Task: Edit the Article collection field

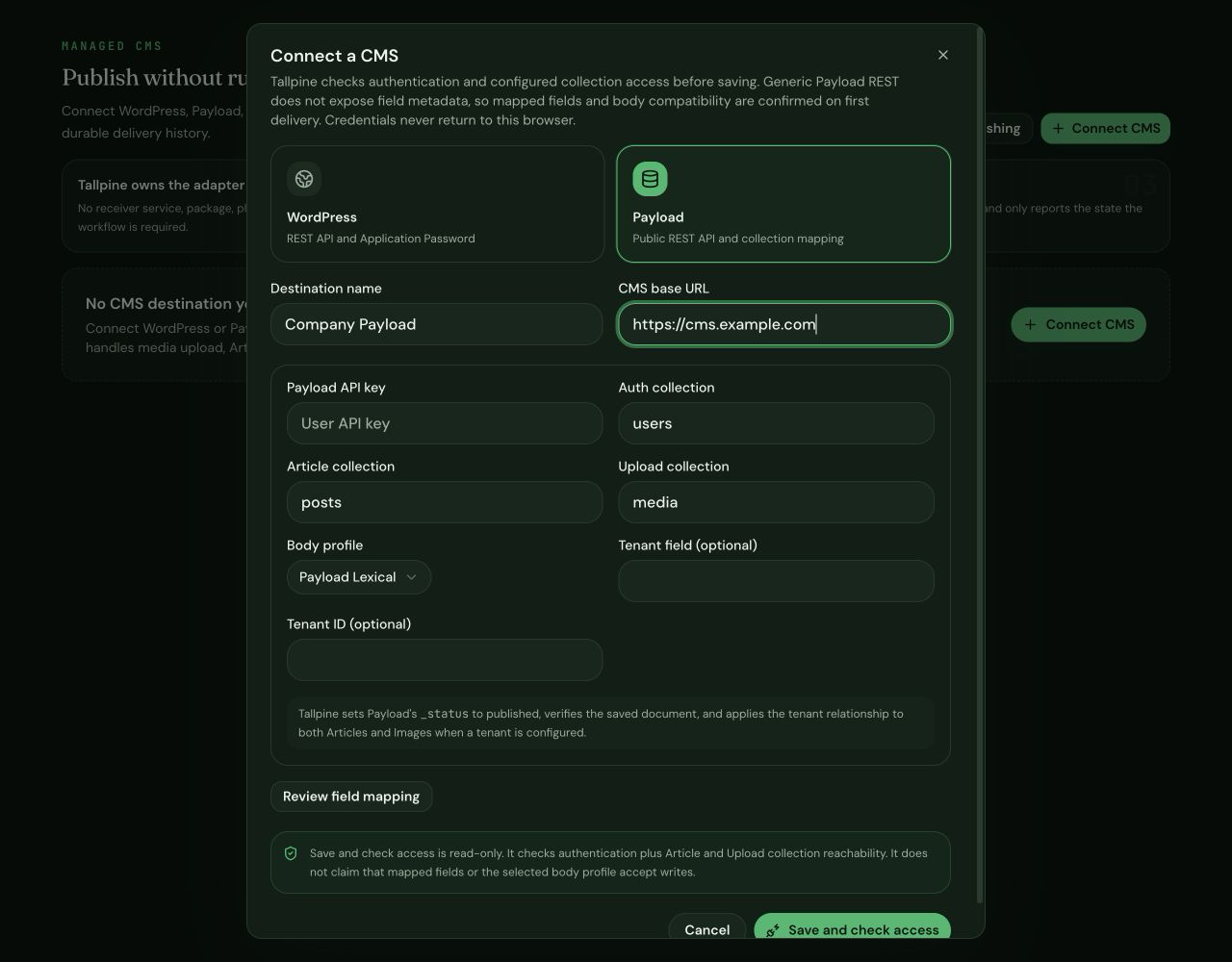Action: tap(445, 502)
